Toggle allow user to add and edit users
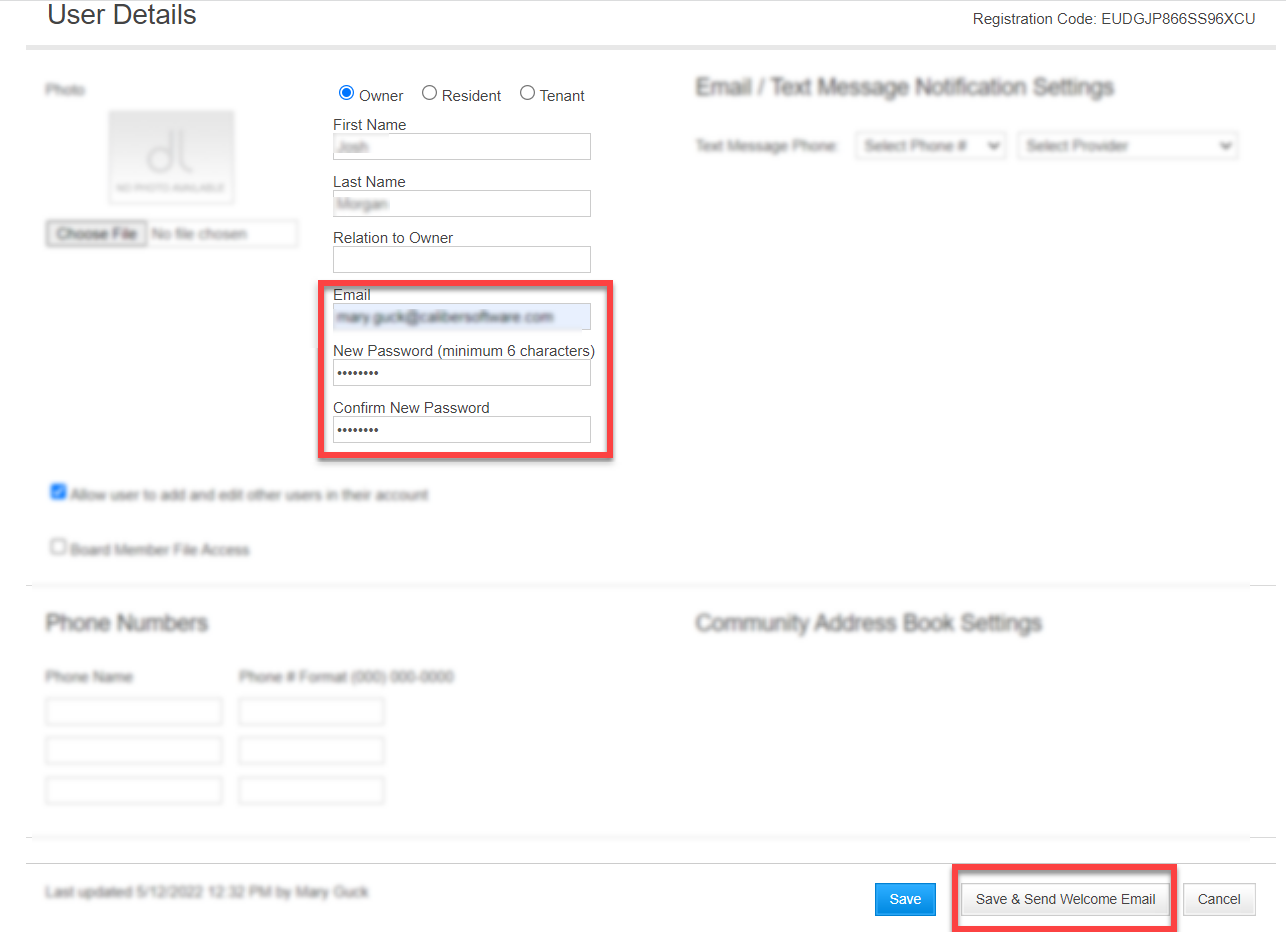Image resolution: width=1286 pixels, height=932 pixels. 58,493
